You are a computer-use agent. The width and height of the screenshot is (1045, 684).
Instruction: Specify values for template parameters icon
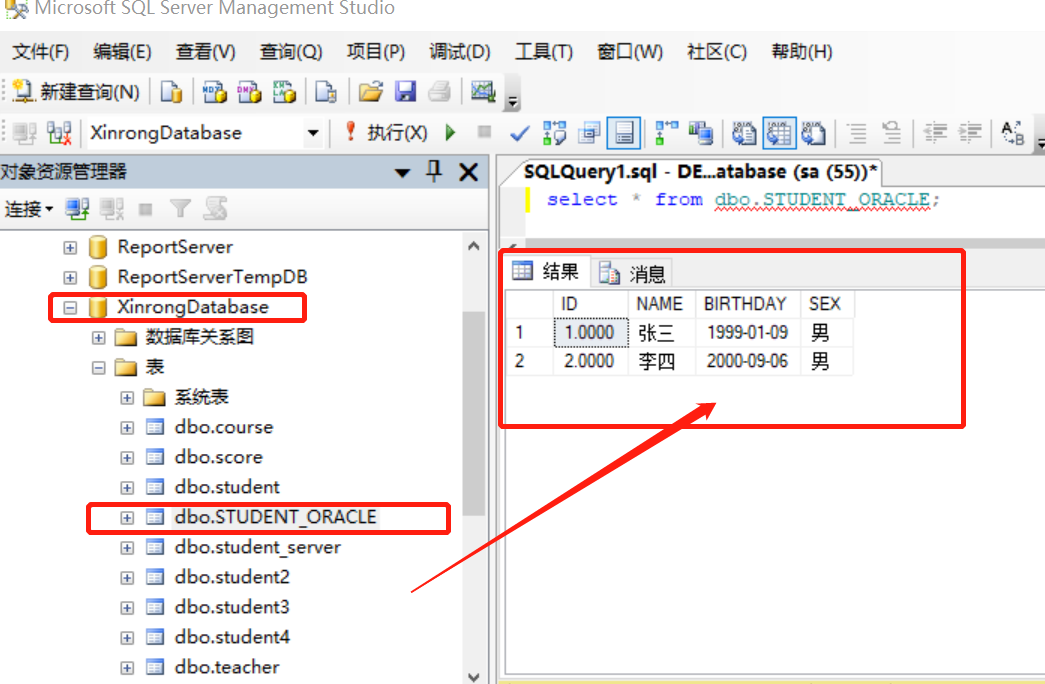click(1013, 133)
